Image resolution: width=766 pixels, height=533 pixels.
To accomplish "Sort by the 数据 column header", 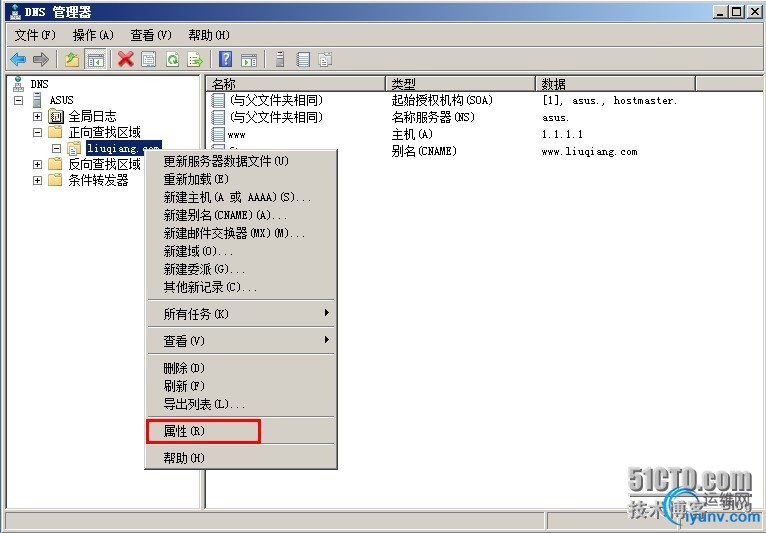I will tap(616, 84).
